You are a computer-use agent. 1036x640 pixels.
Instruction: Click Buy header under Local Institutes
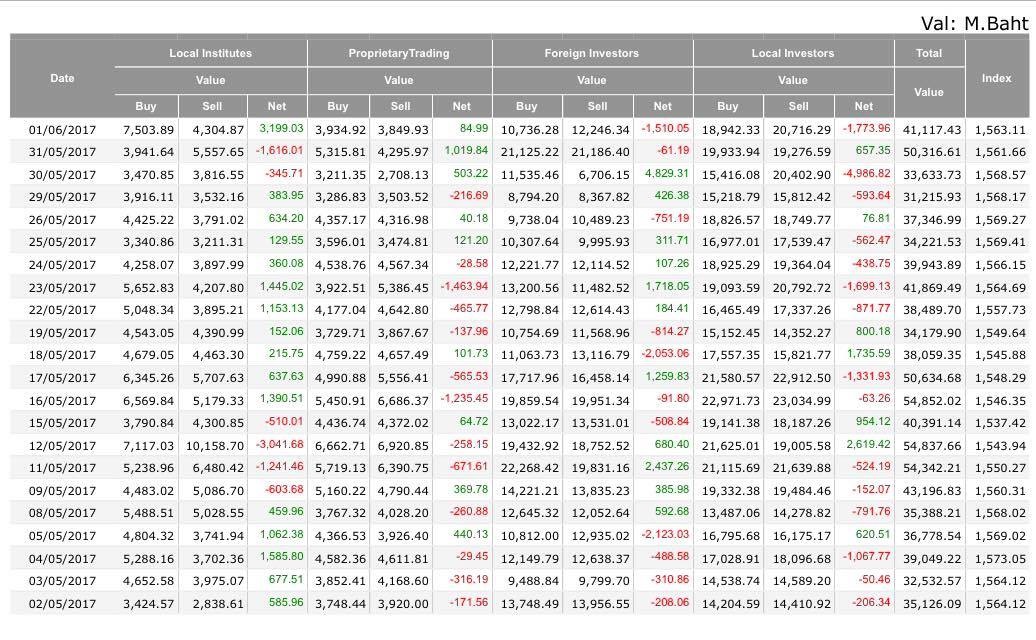pyautogui.click(x=146, y=106)
